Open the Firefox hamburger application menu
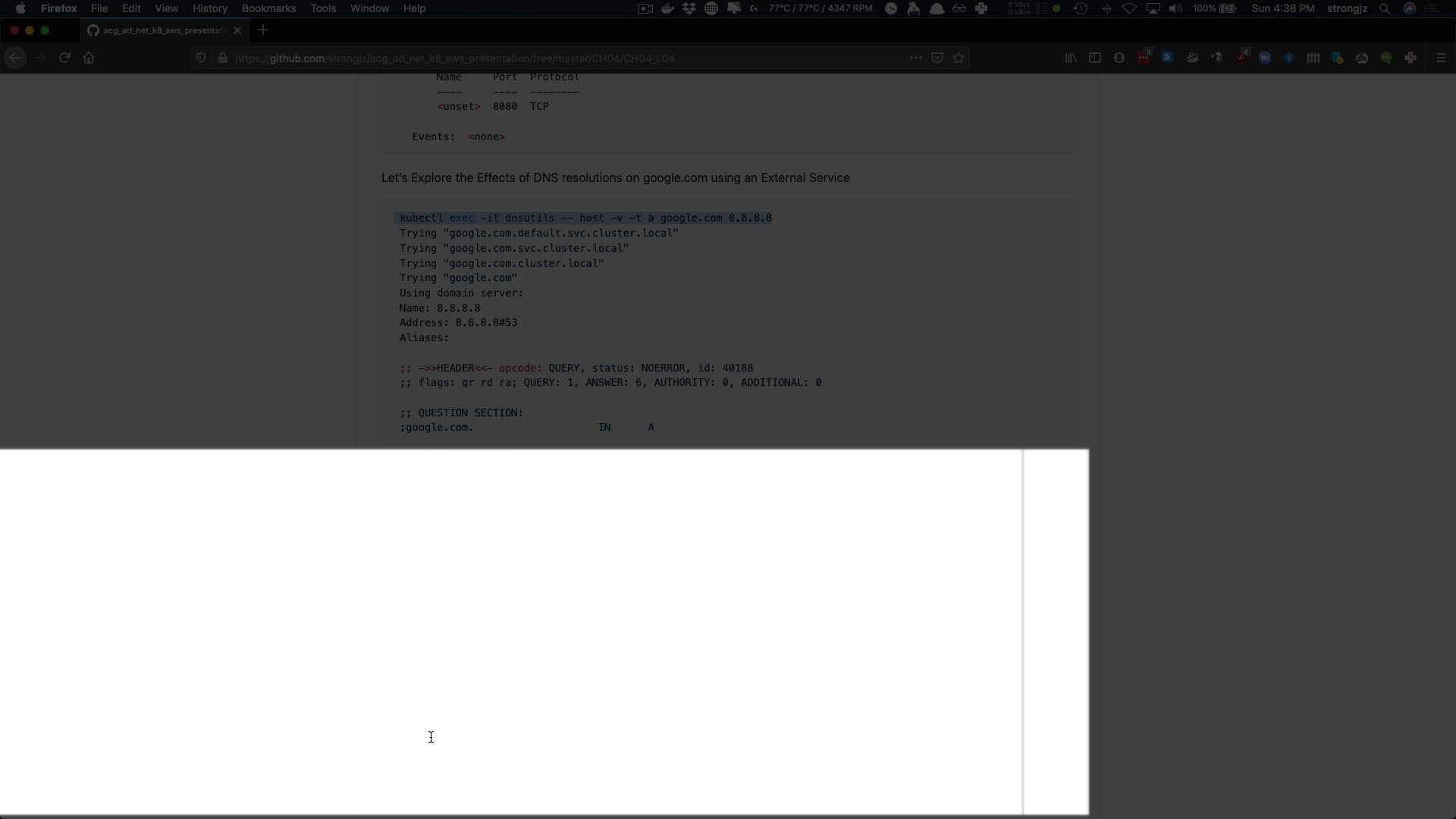 [1441, 58]
